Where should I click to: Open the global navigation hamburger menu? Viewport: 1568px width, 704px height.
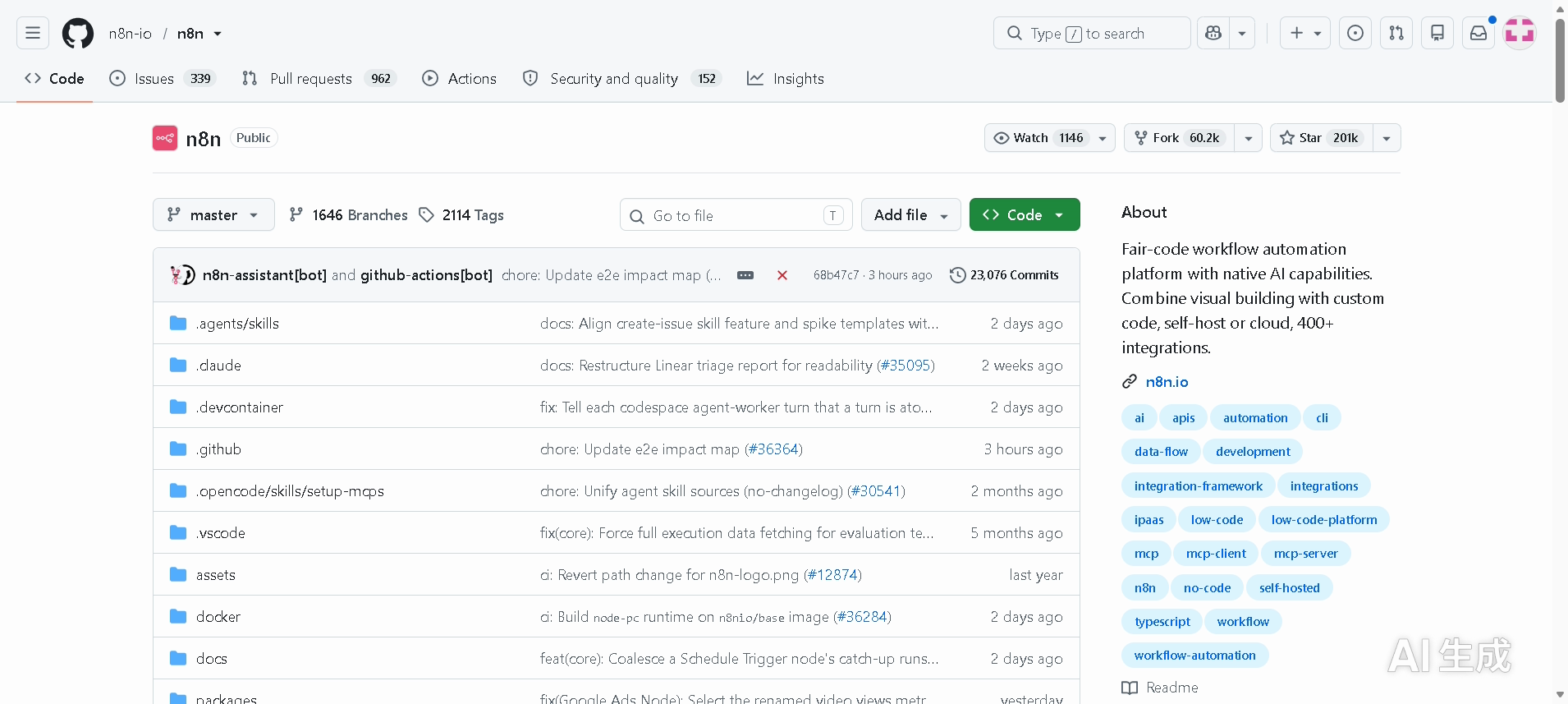[33, 33]
